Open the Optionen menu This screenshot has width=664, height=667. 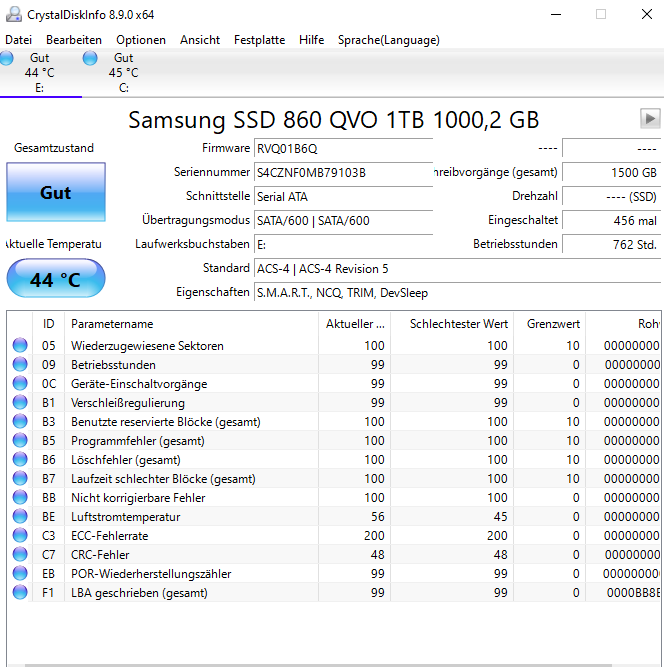[x=141, y=40]
